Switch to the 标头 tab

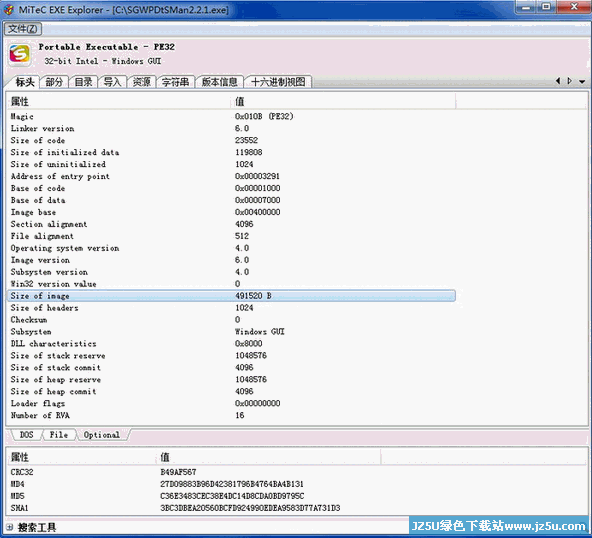click(25, 82)
